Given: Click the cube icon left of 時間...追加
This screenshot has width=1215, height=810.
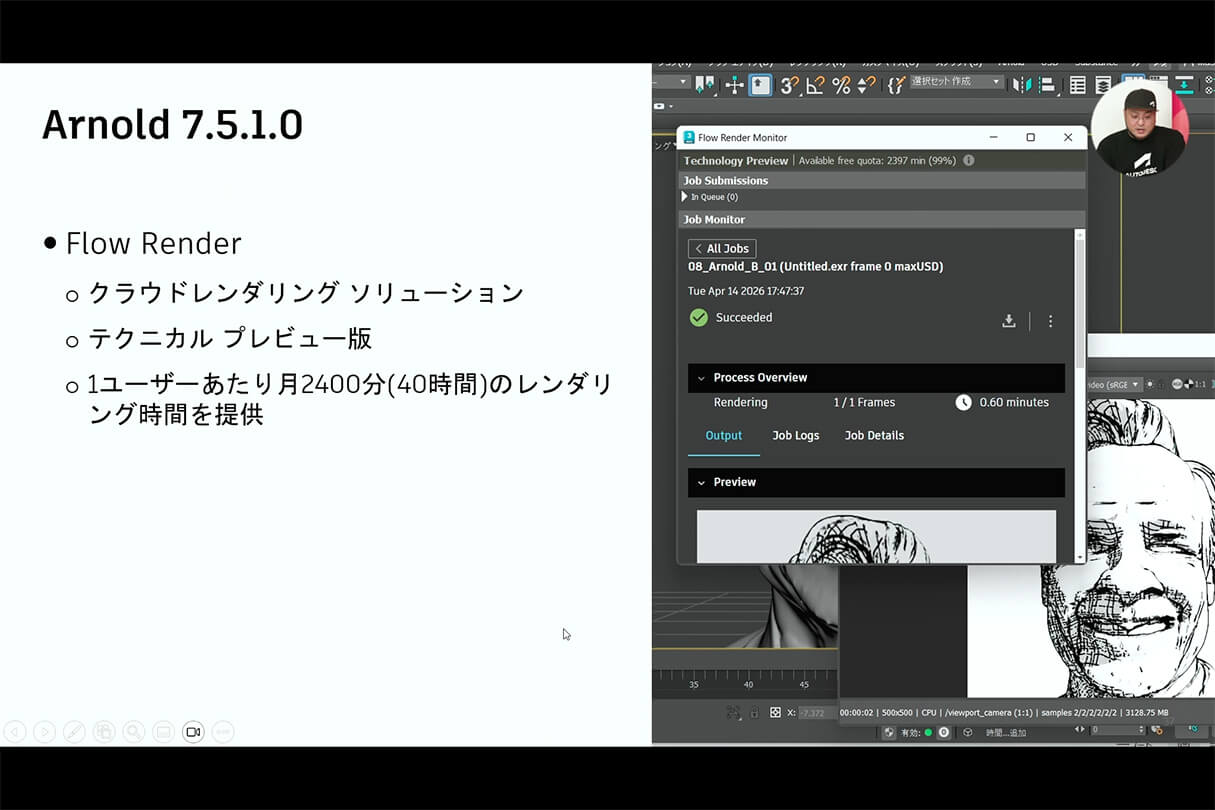Looking at the screenshot, I should (x=967, y=733).
